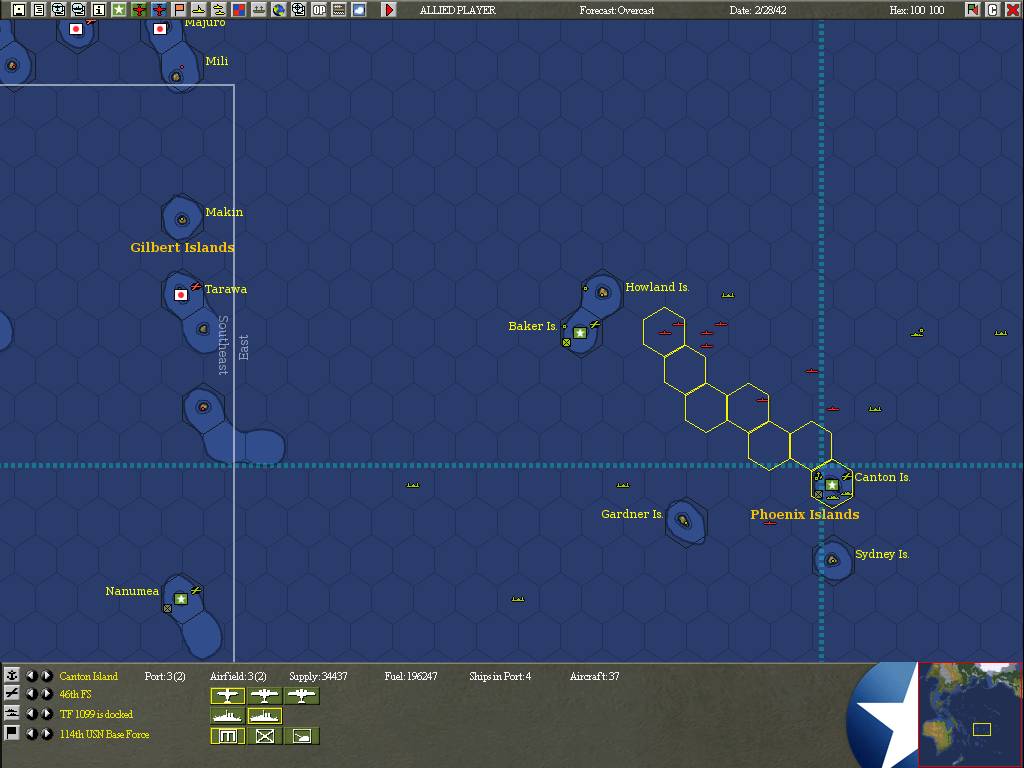Select the third aircraft unit button
This screenshot has width=1024, height=768.
(x=302, y=696)
